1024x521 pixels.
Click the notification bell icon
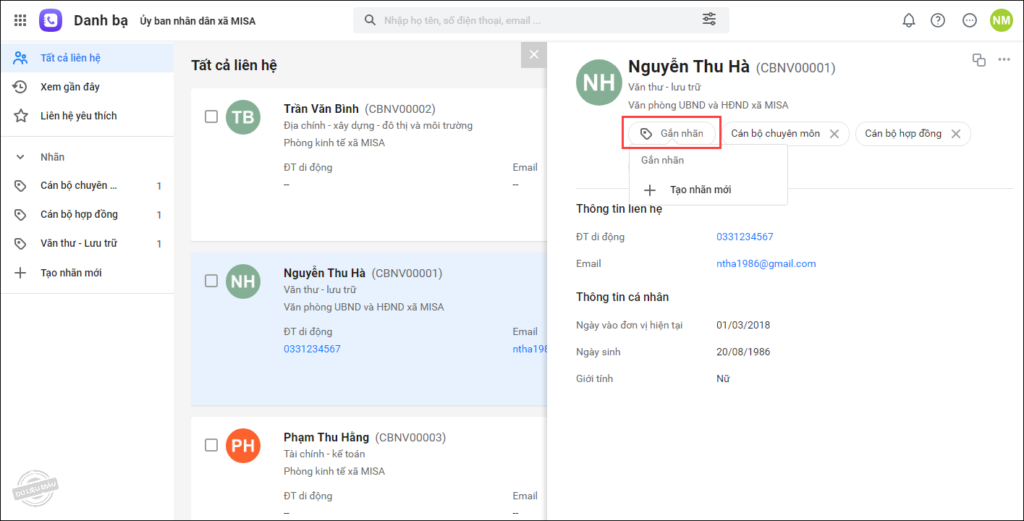point(908,20)
